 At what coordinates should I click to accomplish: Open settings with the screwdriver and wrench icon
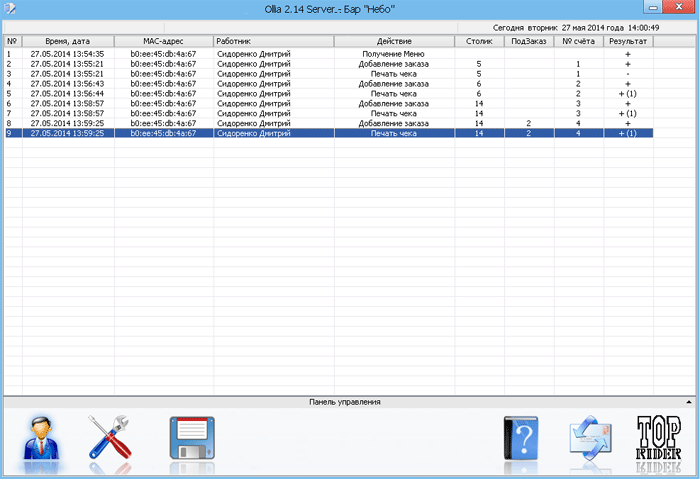109,437
